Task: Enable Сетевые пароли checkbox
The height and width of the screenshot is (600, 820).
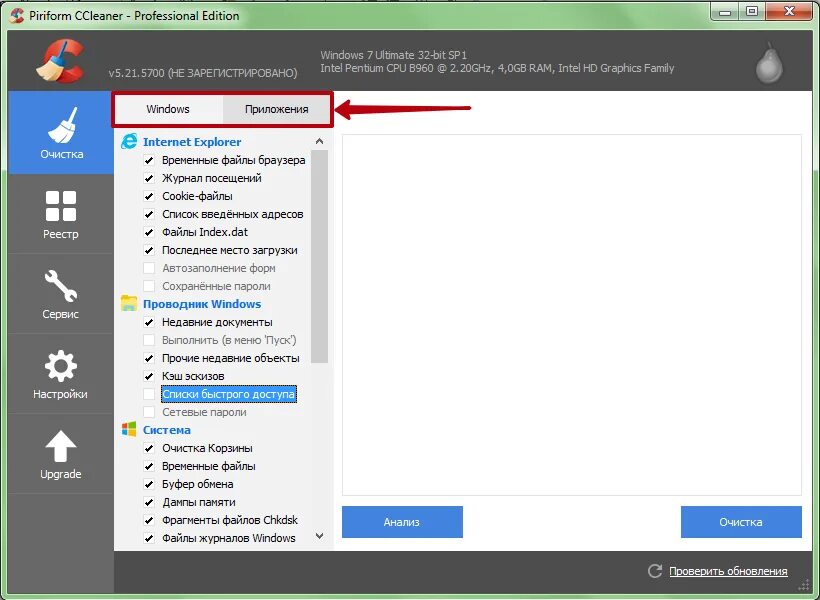Action: pyautogui.click(x=149, y=412)
